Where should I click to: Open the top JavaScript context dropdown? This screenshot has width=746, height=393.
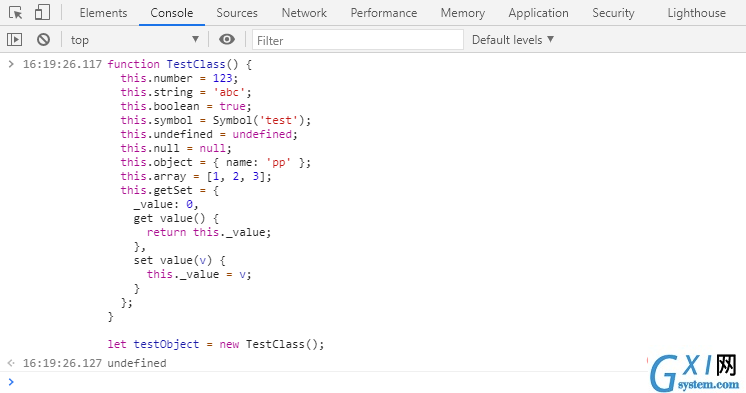point(135,40)
